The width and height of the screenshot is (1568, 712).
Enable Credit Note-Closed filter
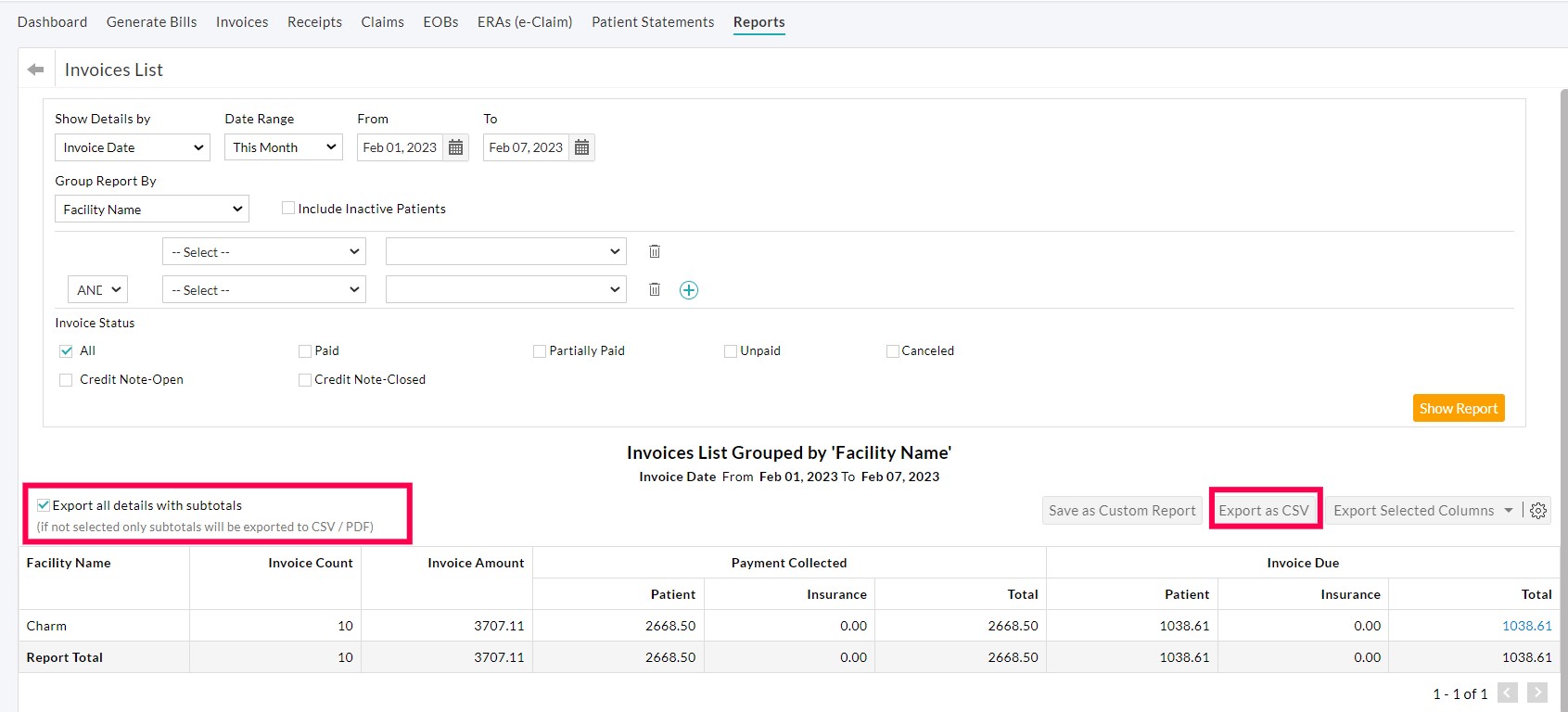coord(304,380)
